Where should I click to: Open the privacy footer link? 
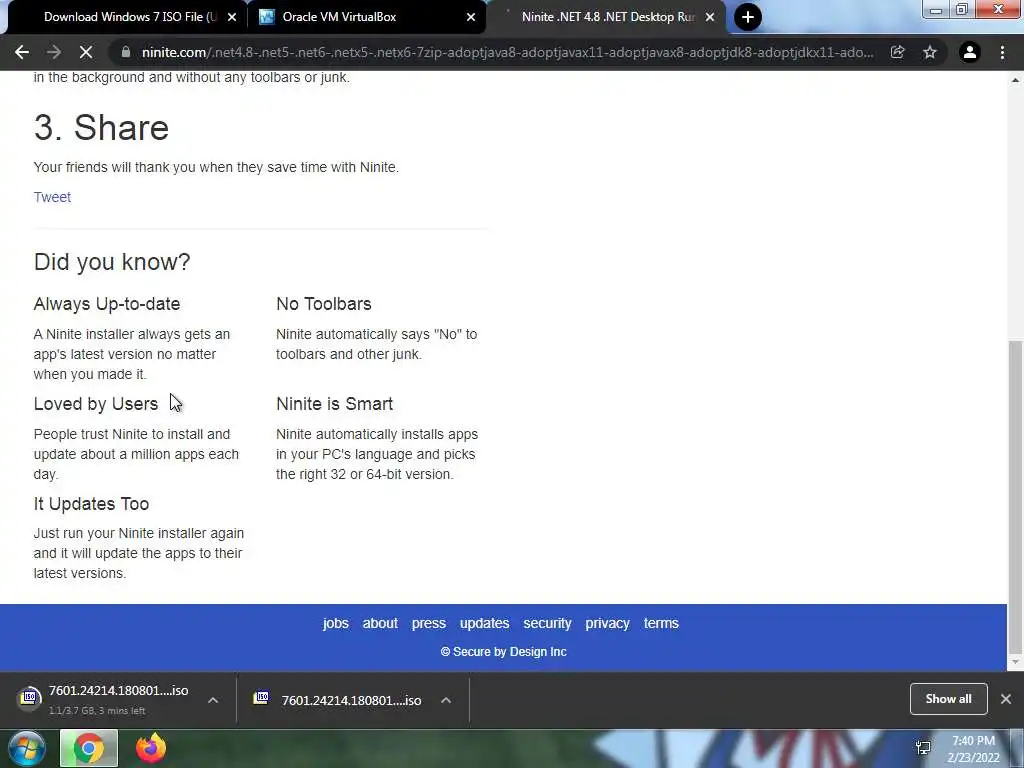(x=607, y=624)
